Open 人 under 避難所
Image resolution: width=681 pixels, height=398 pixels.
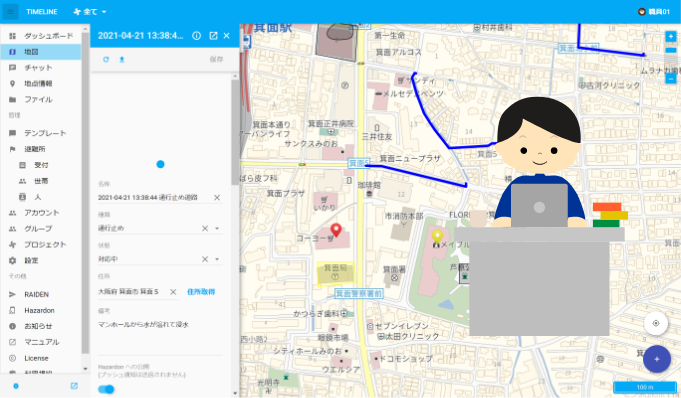pos(40,197)
